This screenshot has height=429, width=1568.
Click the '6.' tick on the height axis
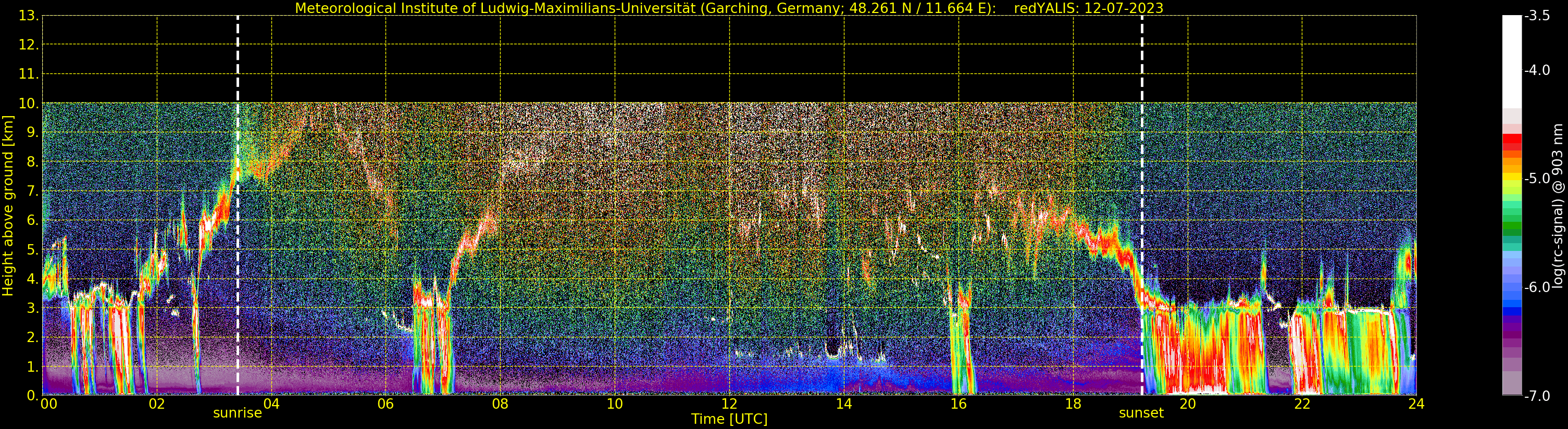(x=33, y=220)
